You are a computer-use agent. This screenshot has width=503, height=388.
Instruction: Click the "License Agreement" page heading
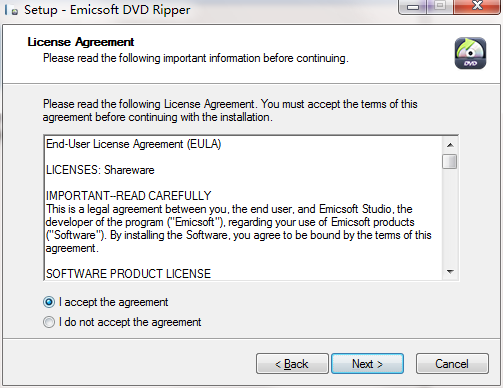(x=81, y=42)
